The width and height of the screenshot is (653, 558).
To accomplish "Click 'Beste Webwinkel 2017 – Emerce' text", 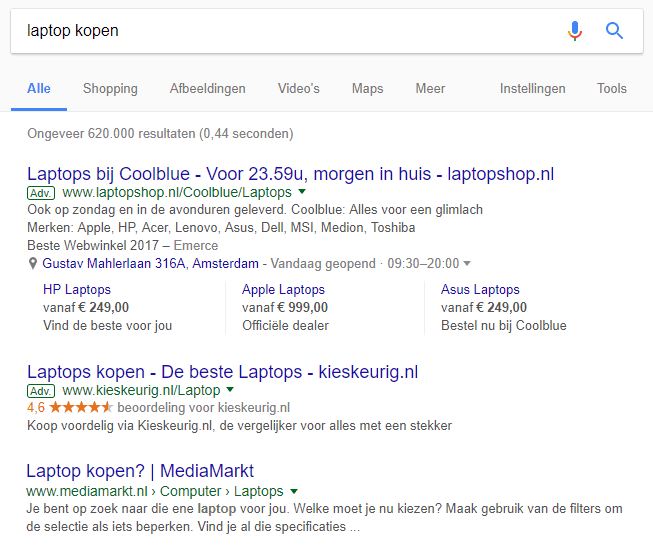I will [122, 245].
